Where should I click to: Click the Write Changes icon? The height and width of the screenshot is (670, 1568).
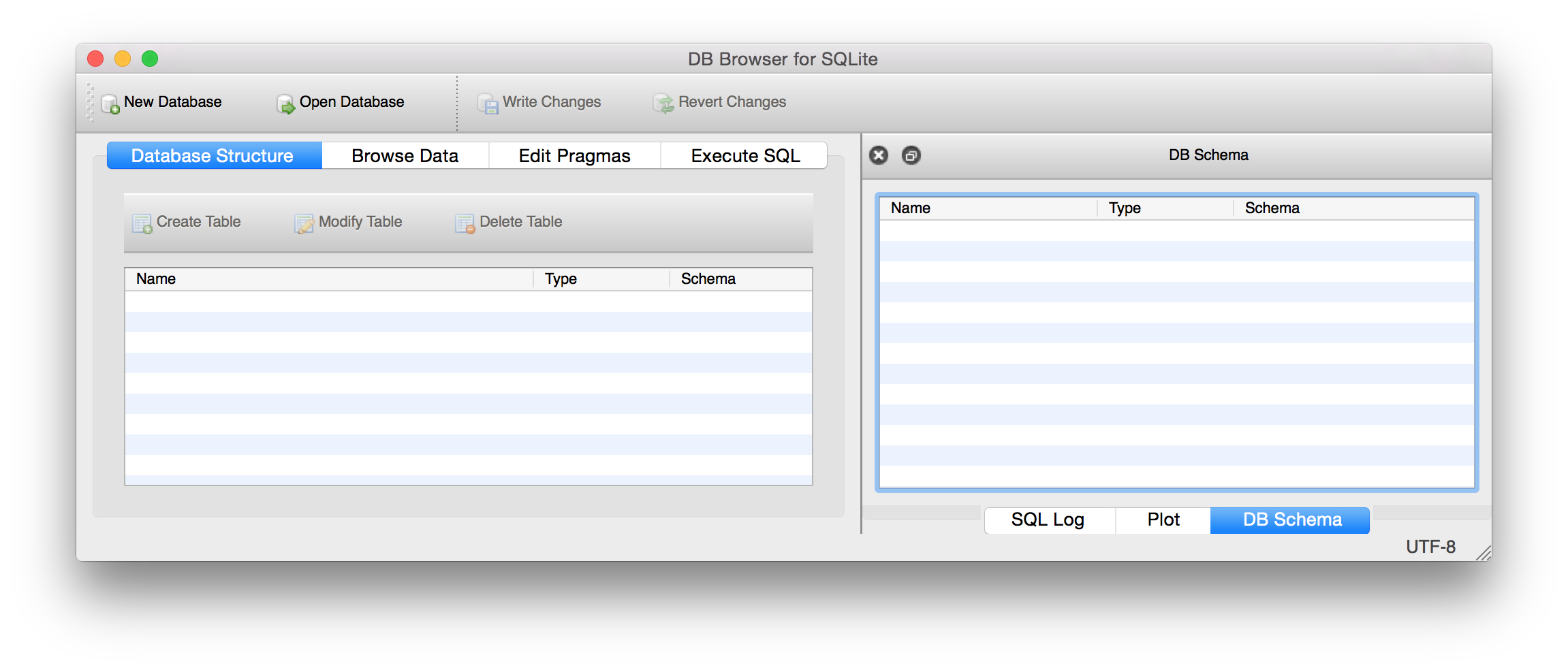tap(488, 102)
